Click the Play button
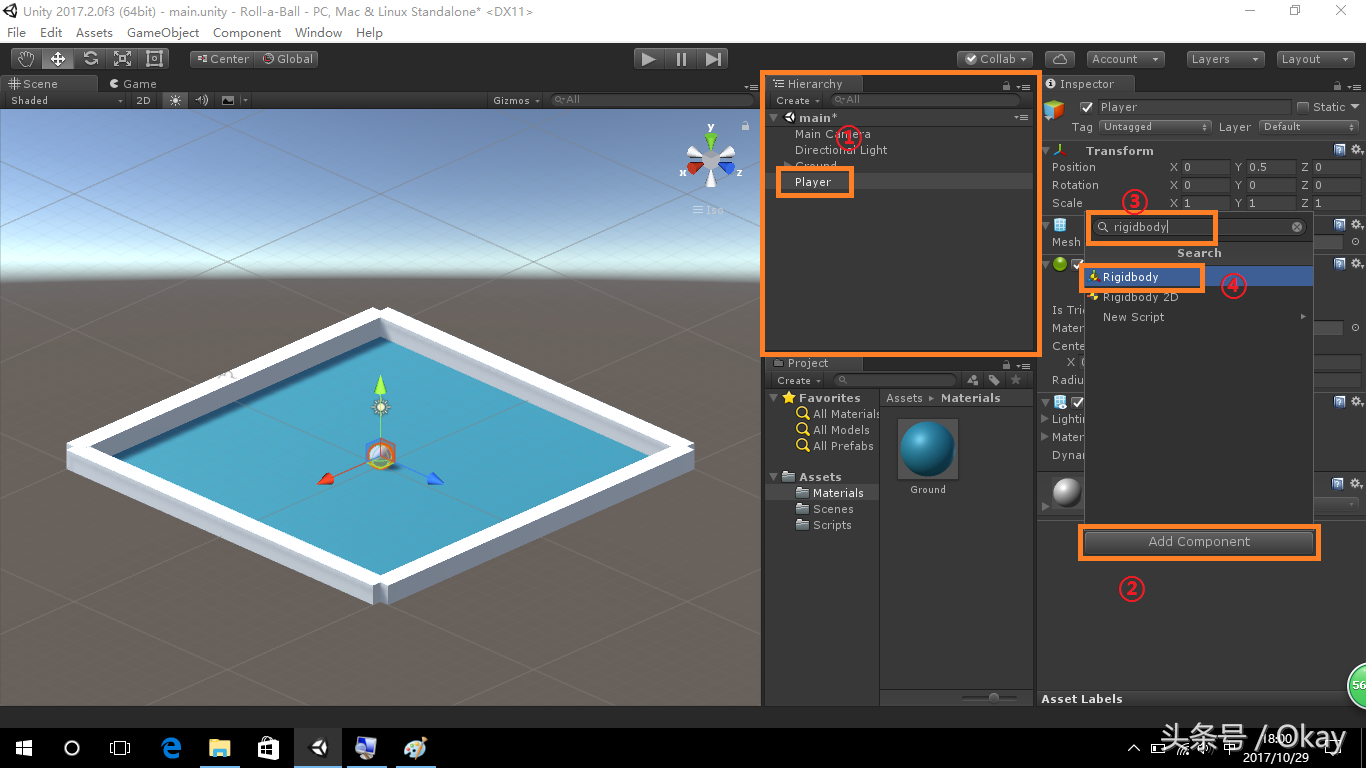Viewport: 1366px width, 768px height. click(649, 59)
